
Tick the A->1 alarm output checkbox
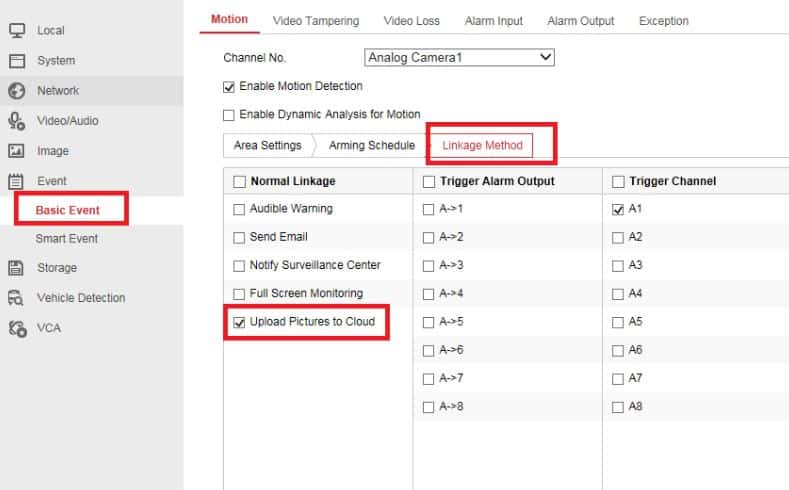(x=429, y=210)
